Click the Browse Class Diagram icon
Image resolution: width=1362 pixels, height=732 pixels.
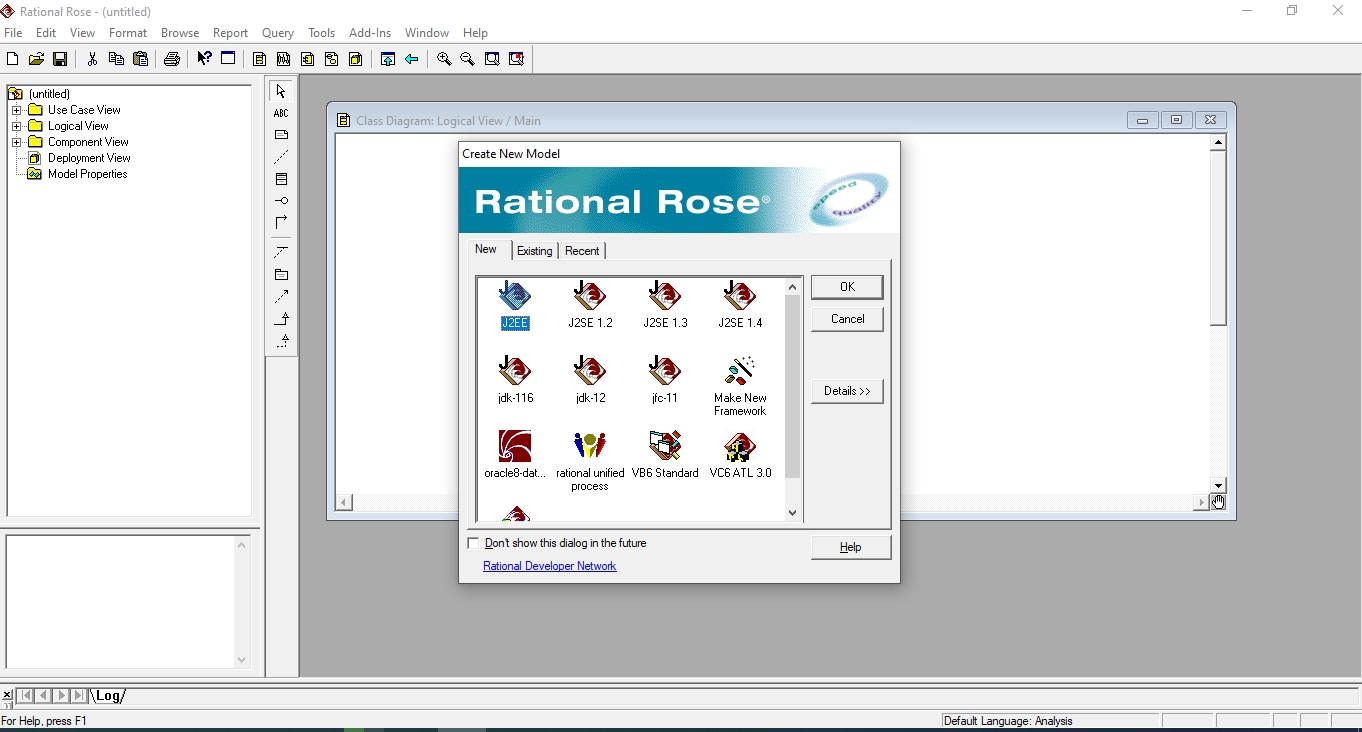click(259, 59)
